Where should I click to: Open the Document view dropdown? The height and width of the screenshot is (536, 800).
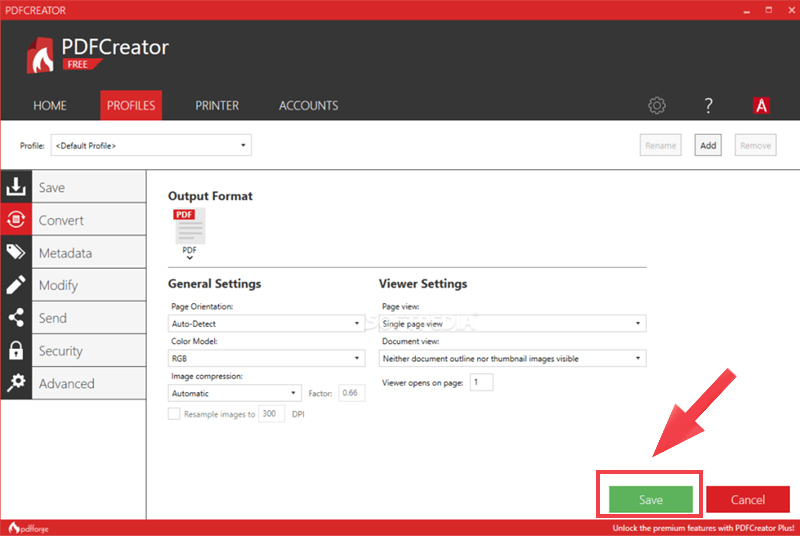pyautogui.click(x=512, y=358)
